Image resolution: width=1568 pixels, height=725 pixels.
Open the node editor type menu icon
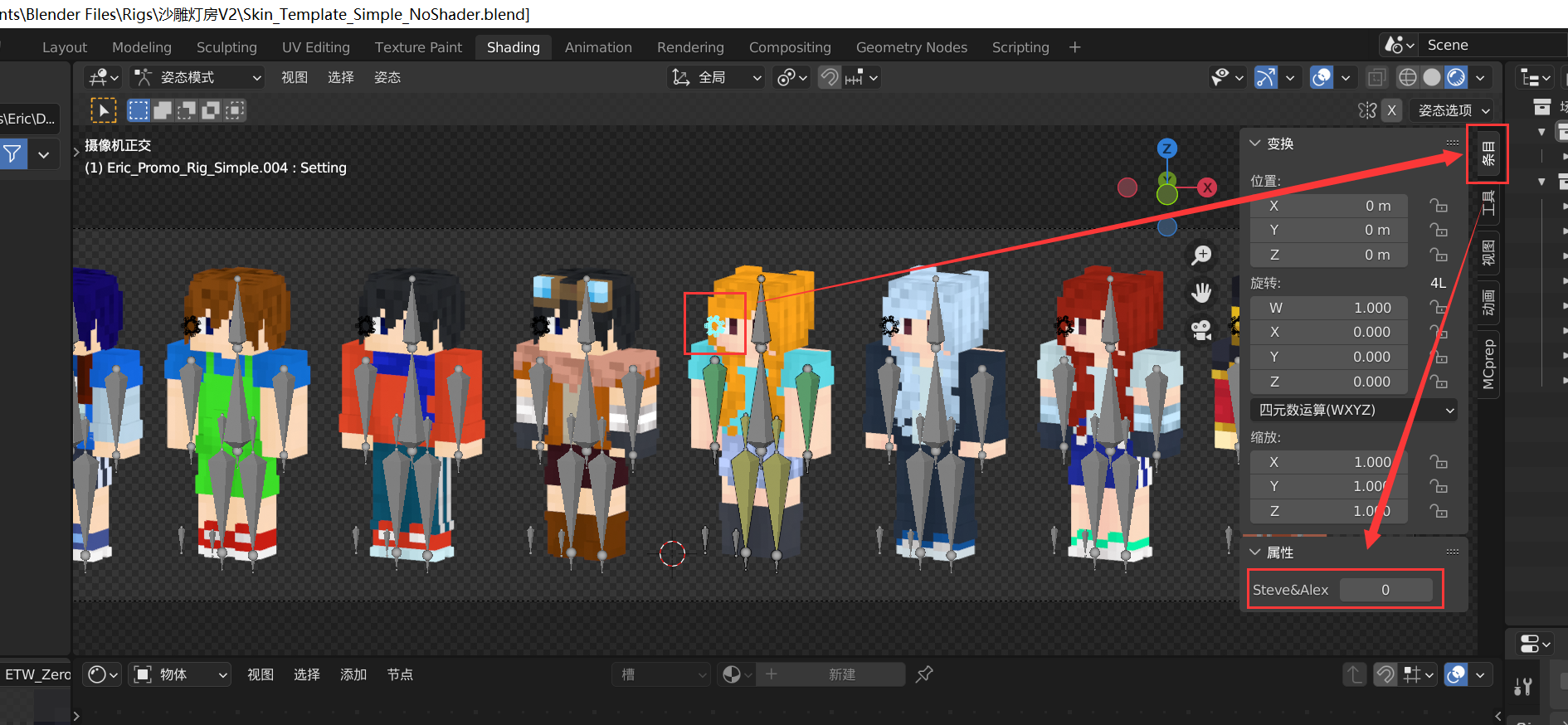[x=104, y=674]
